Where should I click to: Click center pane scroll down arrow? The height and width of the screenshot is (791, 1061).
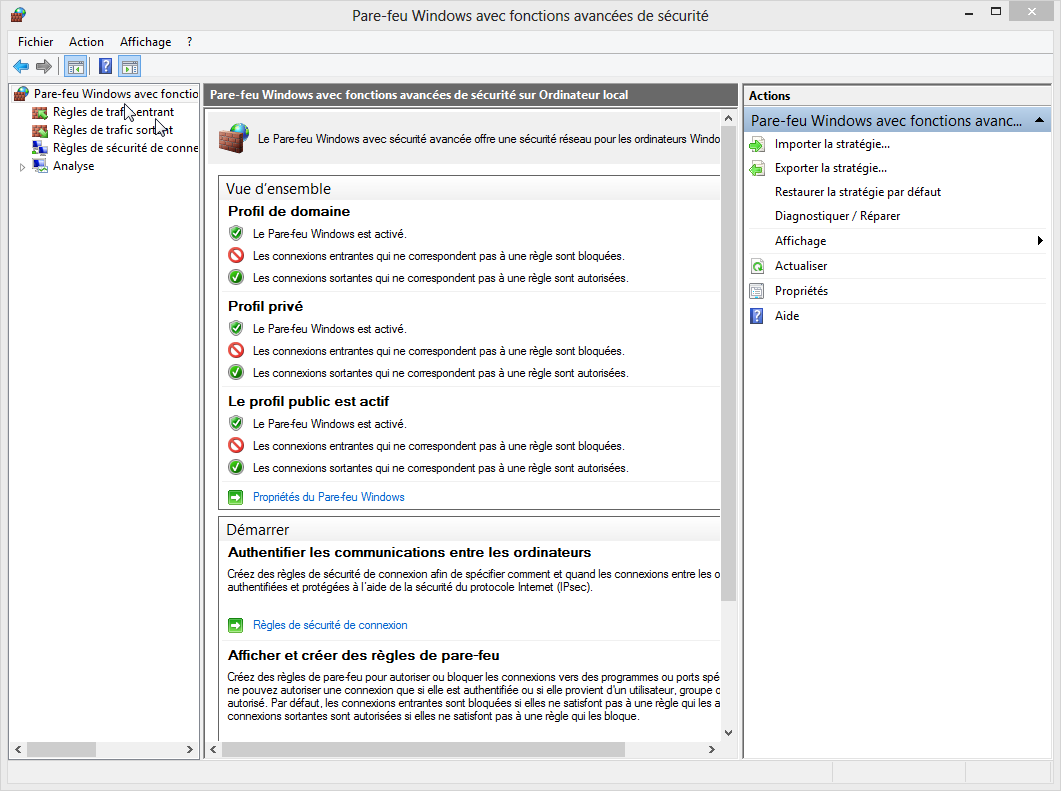(728, 733)
